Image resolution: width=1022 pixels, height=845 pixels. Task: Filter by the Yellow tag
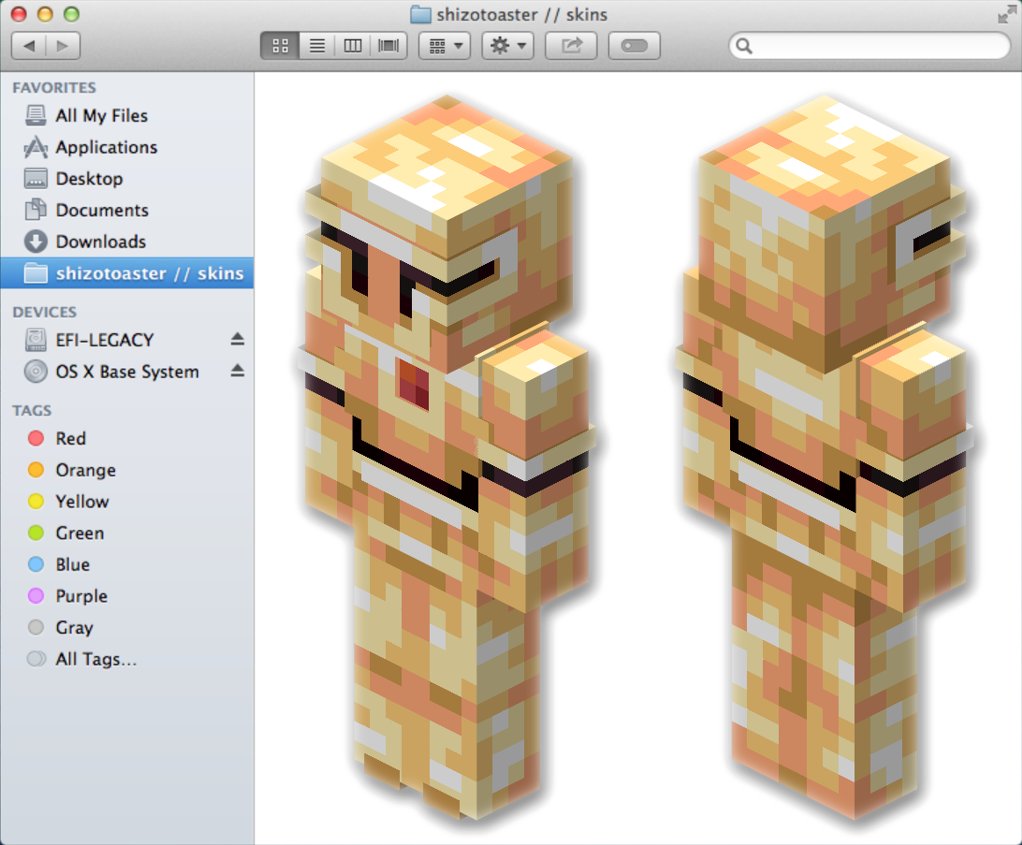point(126,501)
